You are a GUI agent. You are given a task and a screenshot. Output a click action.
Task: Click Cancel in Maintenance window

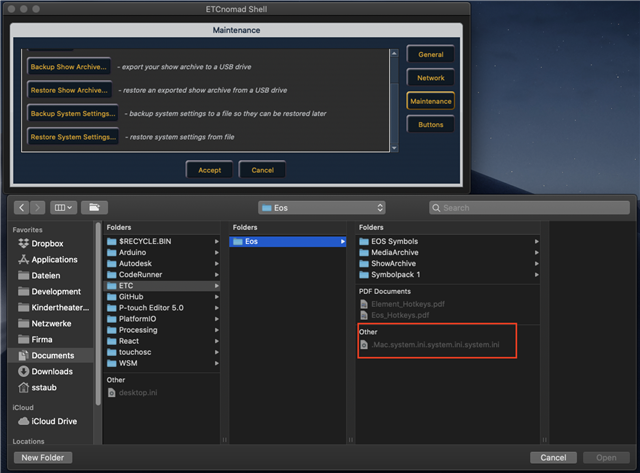click(x=262, y=170)
